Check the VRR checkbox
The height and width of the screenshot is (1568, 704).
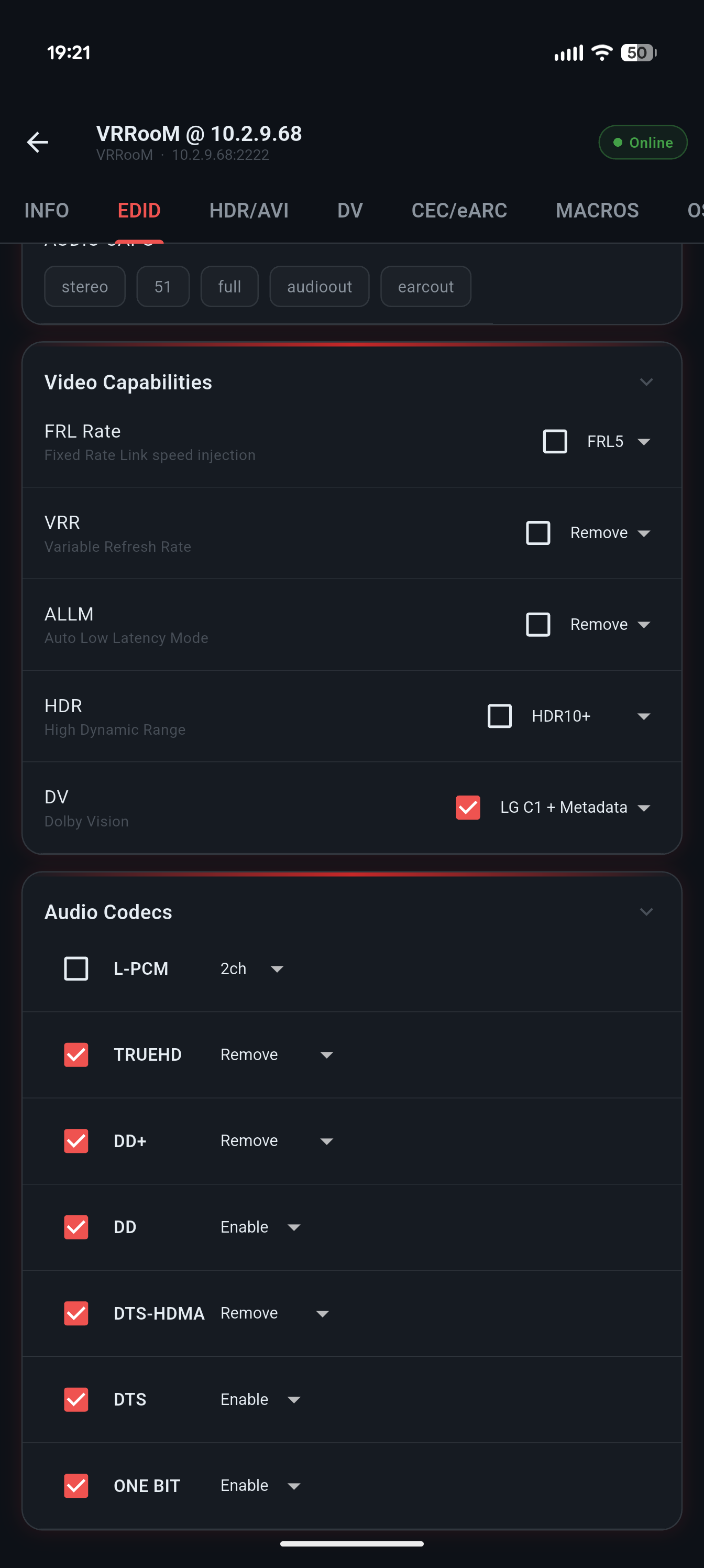538,532
